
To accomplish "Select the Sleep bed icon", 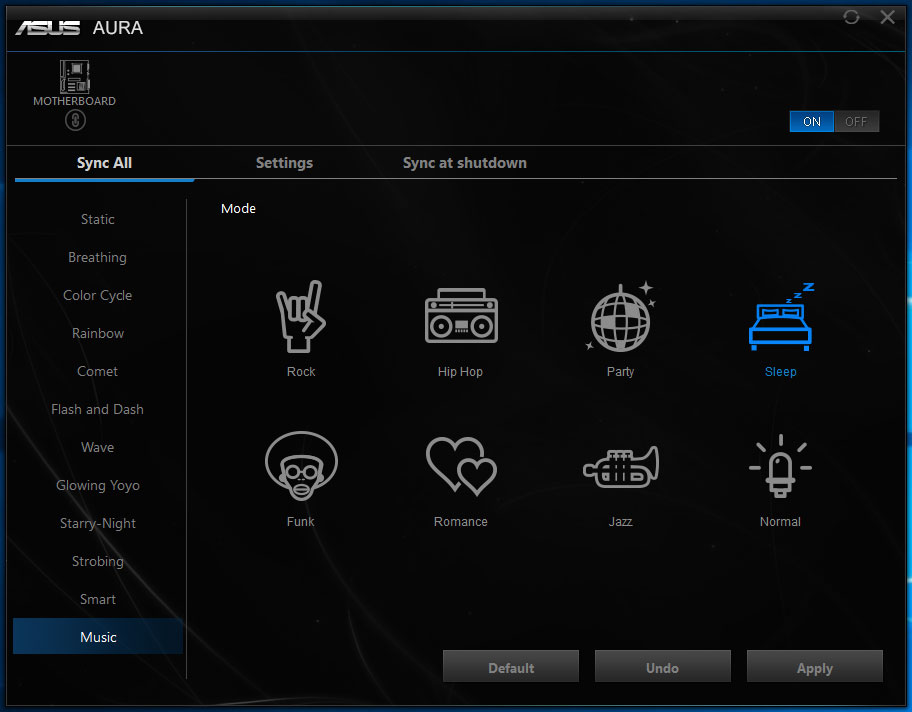I will [781, 317].
